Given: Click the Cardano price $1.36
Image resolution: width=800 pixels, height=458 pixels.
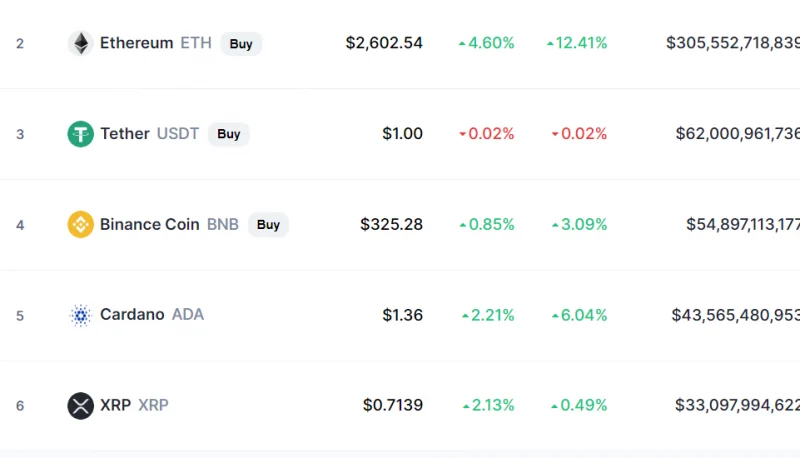Looking at the screenshot, I should [x=403, y=315].
